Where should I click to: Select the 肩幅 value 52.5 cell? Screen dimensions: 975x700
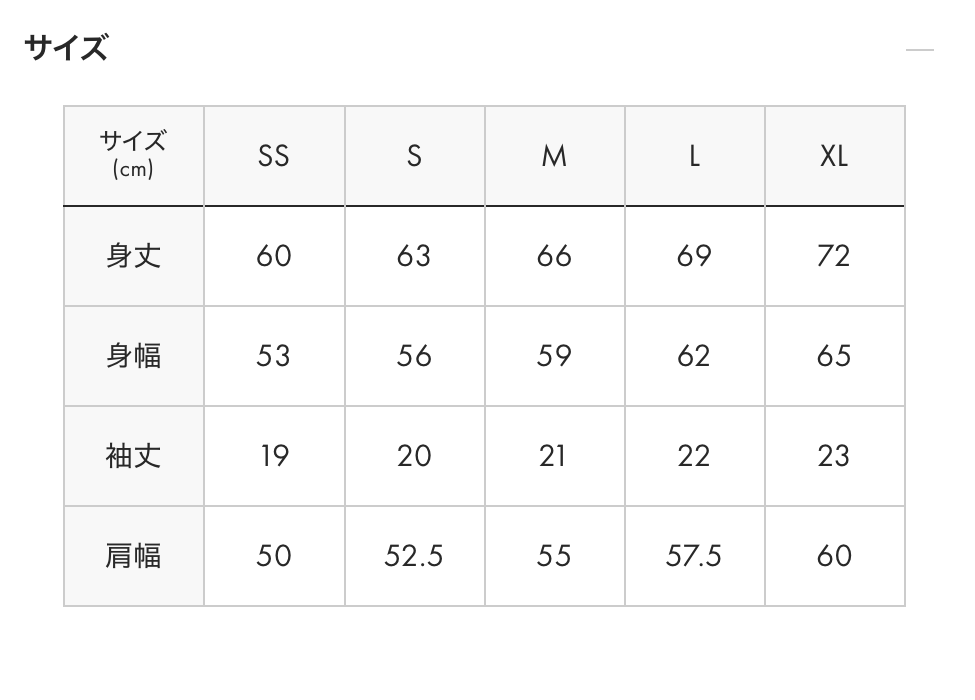pos(414,556)
